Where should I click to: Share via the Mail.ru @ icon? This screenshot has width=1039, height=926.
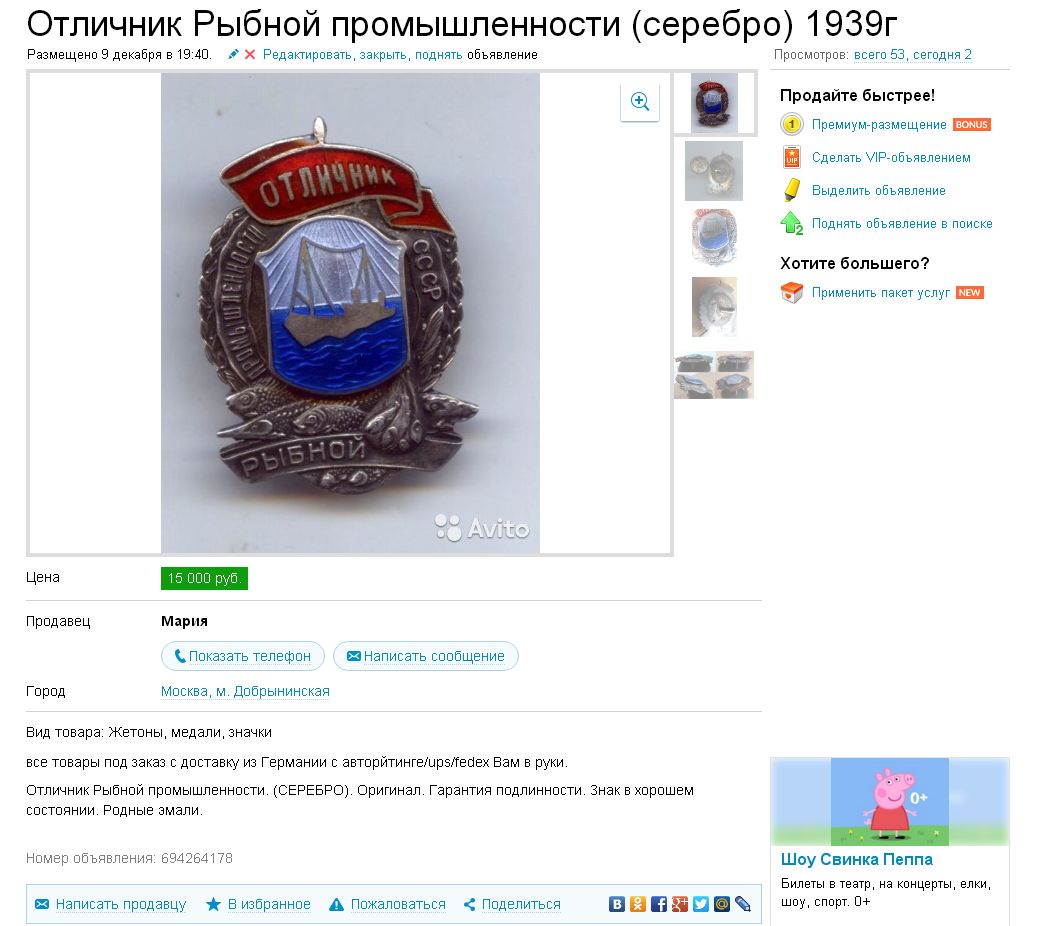(x=722, y=904)
